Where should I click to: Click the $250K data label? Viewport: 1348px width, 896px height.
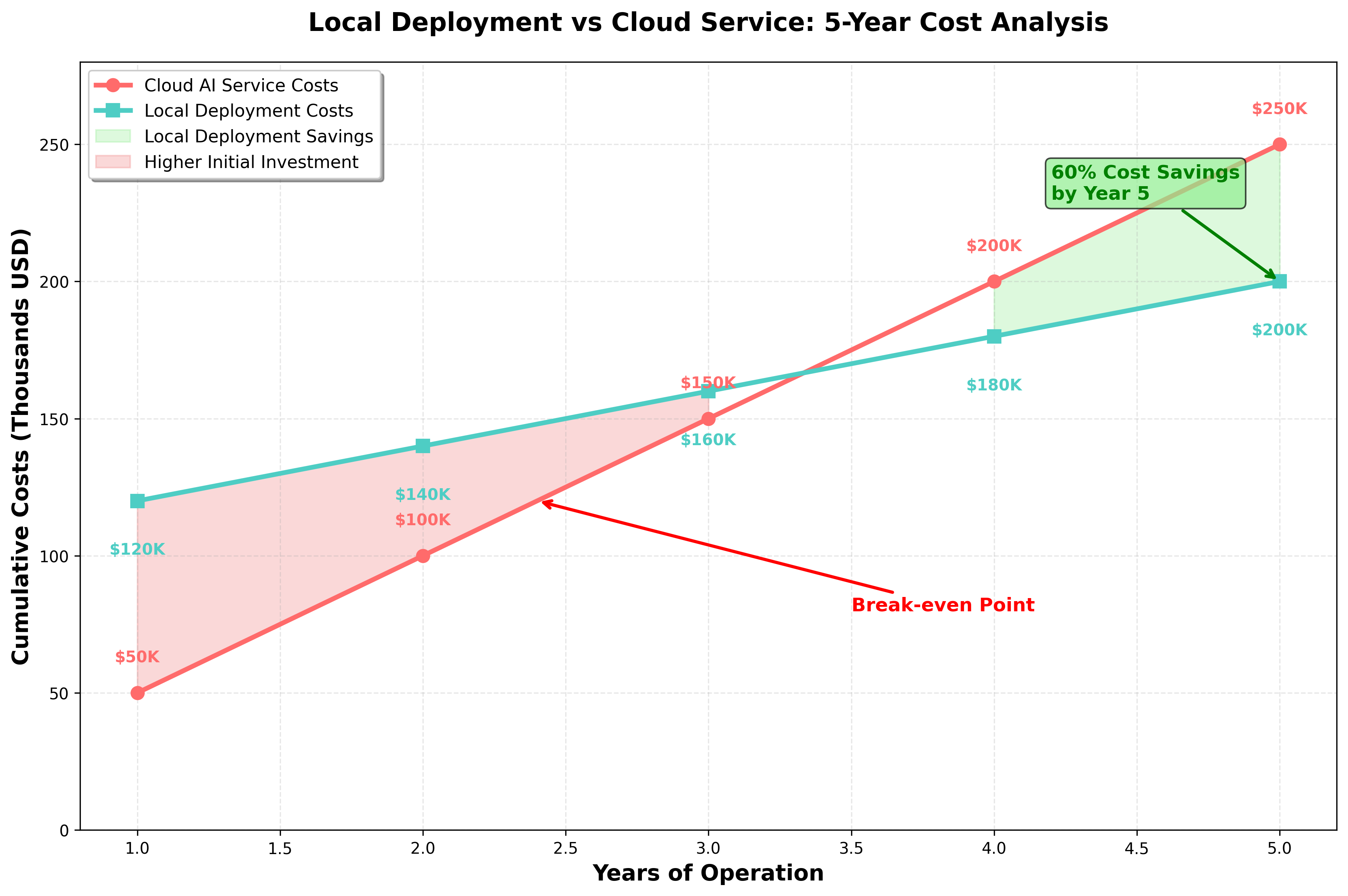(x=1279, y=109)
